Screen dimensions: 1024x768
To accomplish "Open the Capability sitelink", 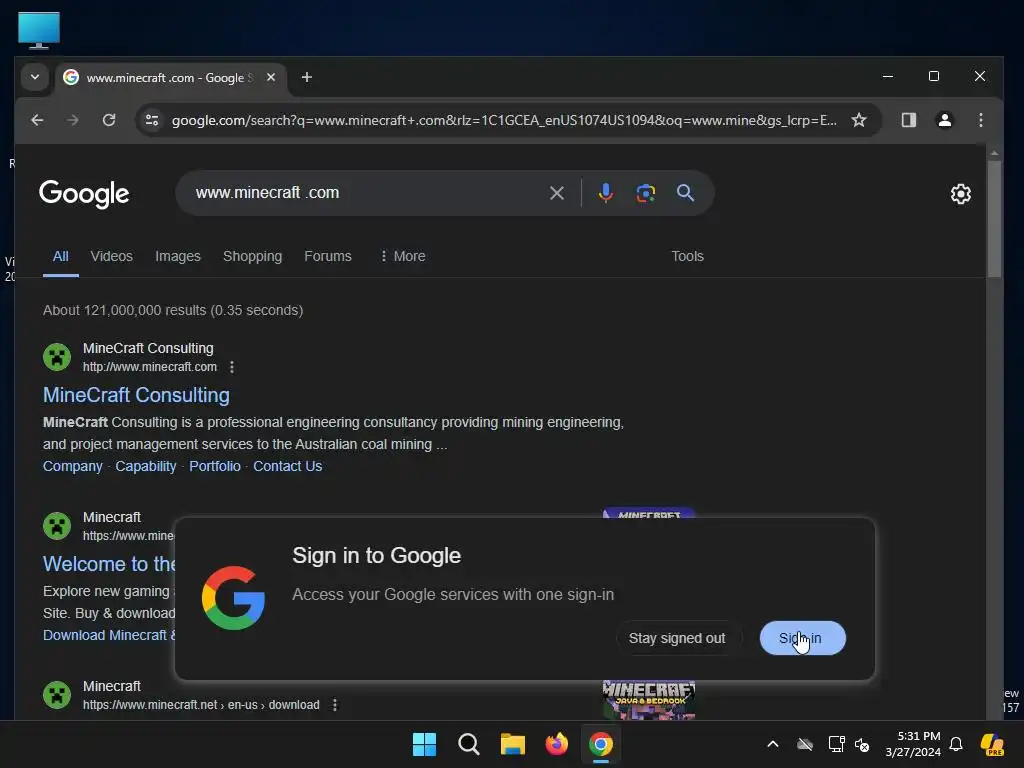I will (x=146, y=466).
